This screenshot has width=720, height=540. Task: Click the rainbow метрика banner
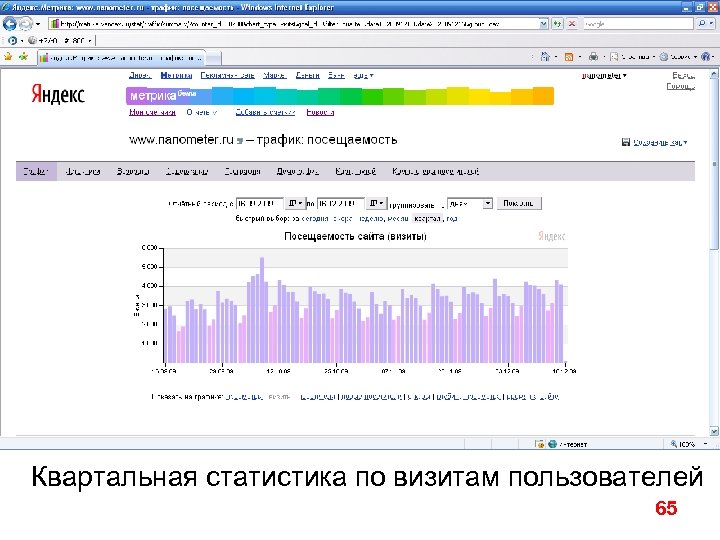[340, 96]
